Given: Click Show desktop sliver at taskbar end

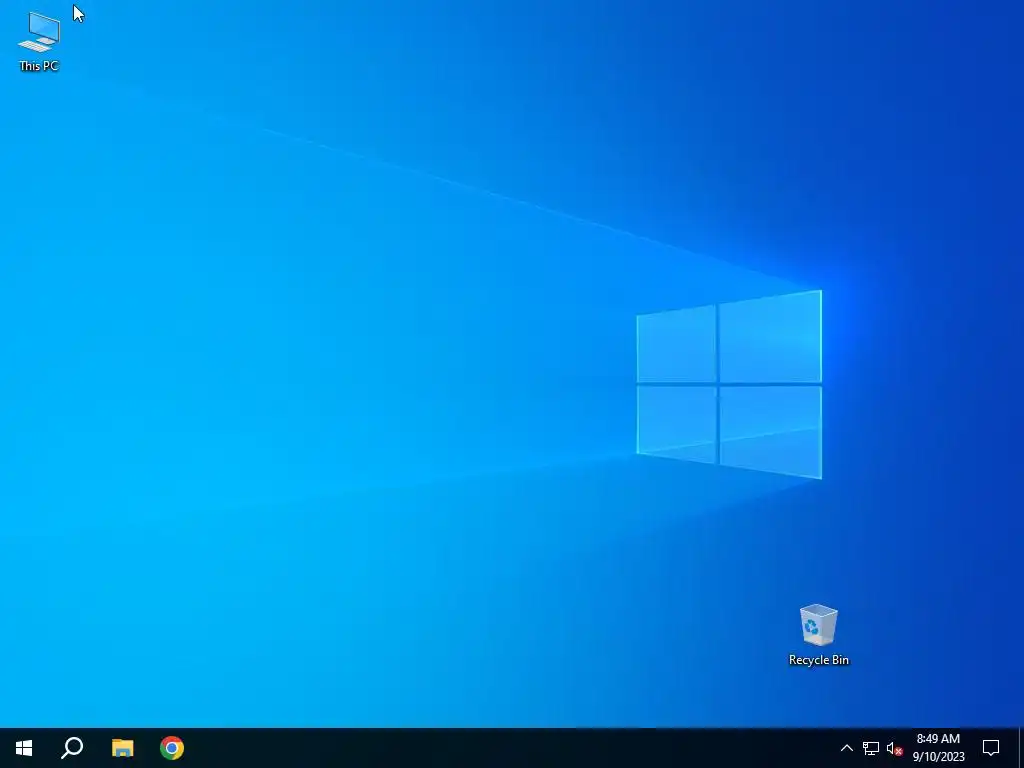Looking at the screenshot, I should pyautogui.click(x=1021, y=748).
